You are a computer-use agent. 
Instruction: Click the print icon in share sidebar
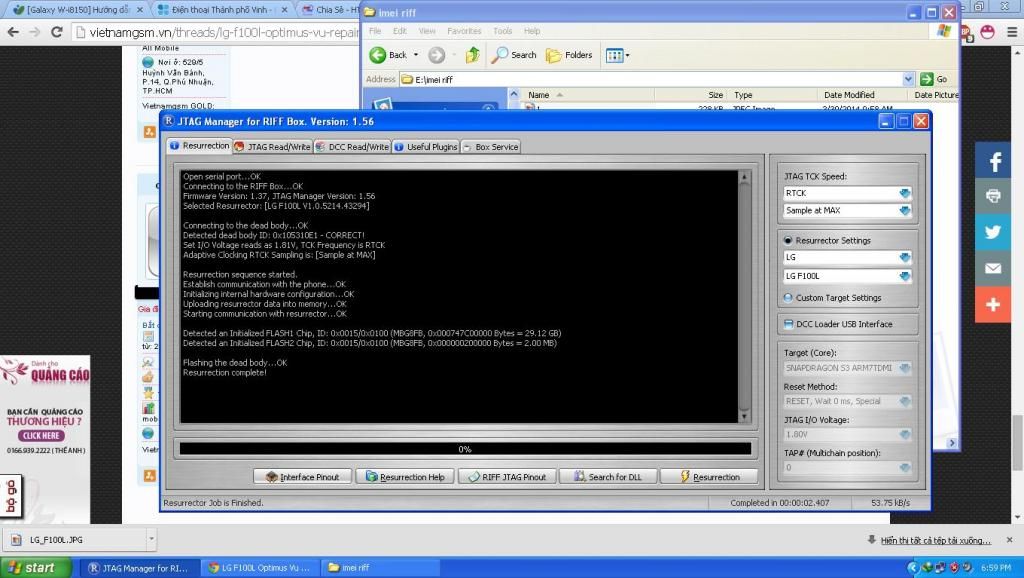(993, 196)
